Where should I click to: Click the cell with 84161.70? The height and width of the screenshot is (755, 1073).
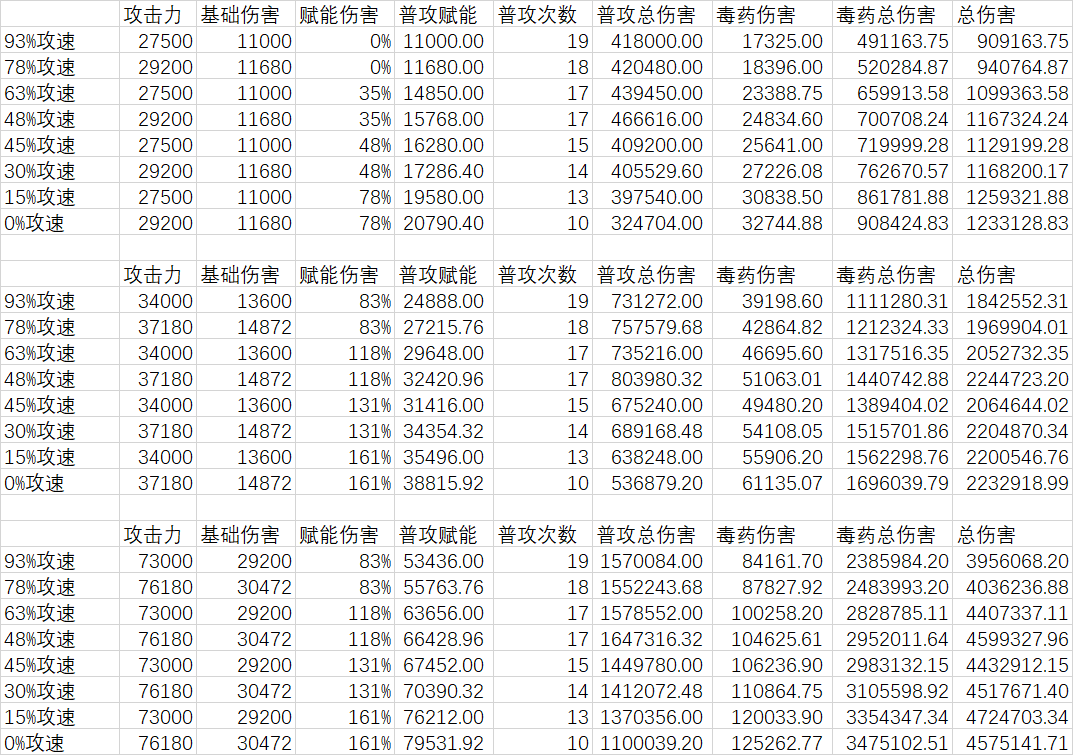[x=773, y=561]
